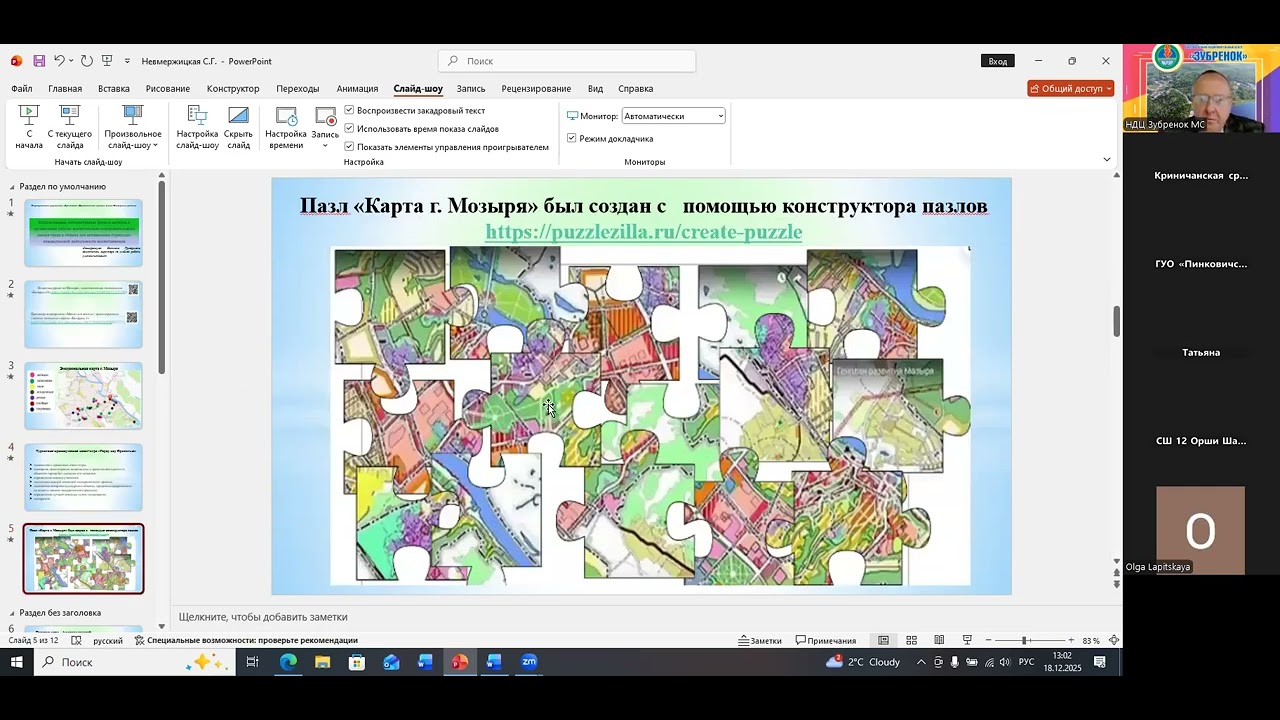The height and width of the screenshot is (720, 1280).
Task: Click 'Настройка времени' rehearse timings icon
Action: (x=286, y=127)
